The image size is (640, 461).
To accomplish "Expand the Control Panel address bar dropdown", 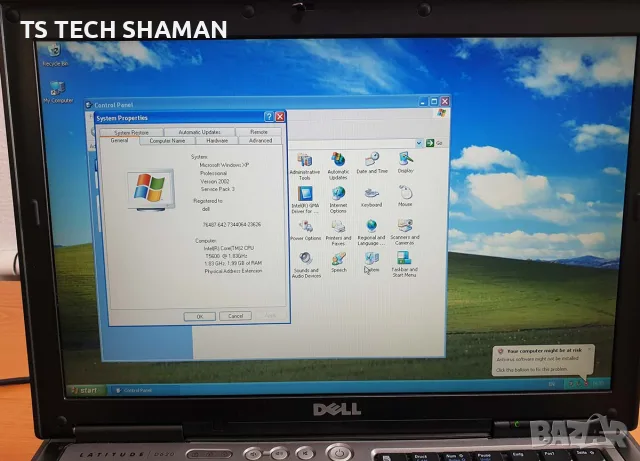I will point(419,143).
